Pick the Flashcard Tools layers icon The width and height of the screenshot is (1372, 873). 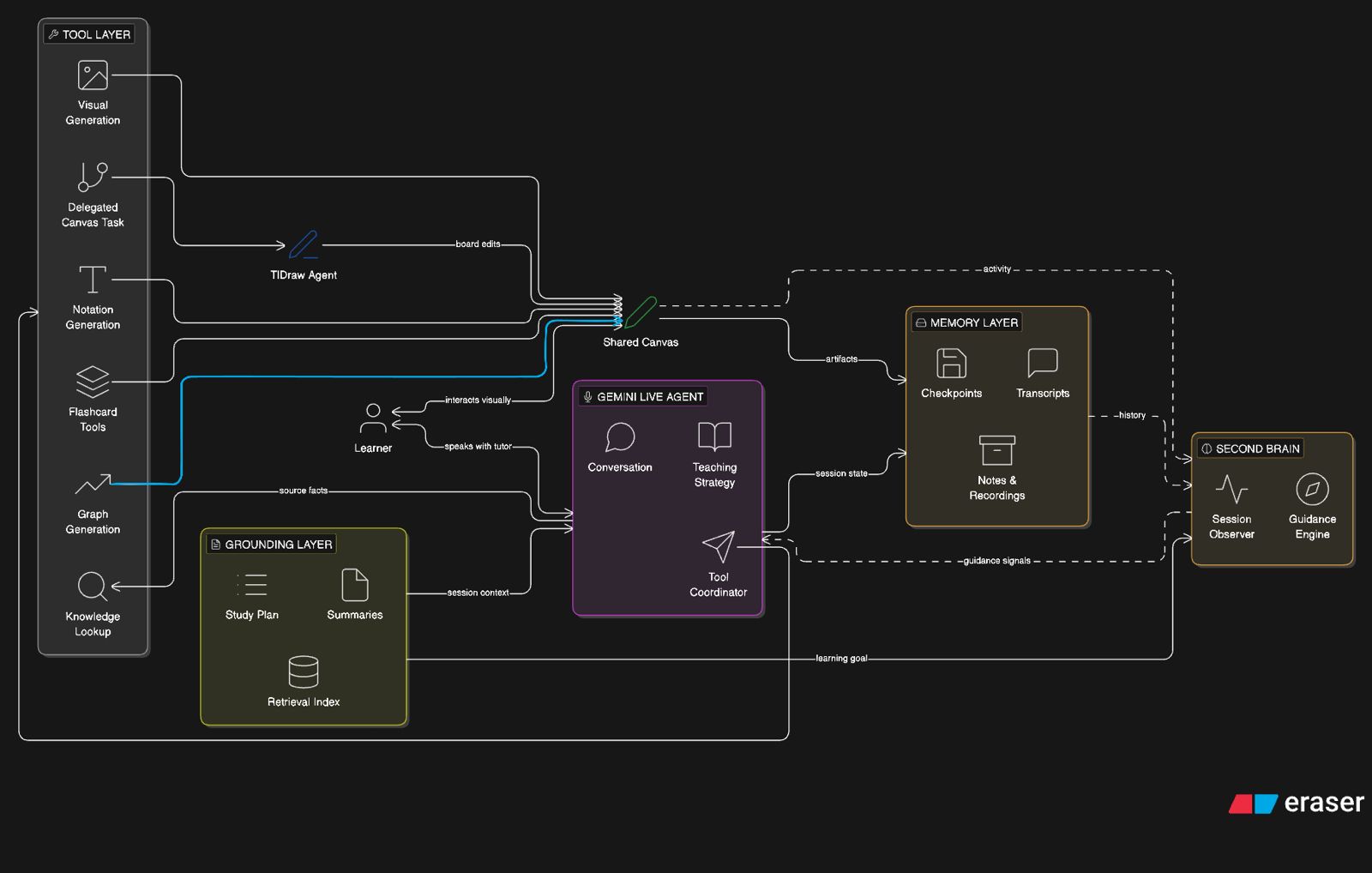click(93, 382)
